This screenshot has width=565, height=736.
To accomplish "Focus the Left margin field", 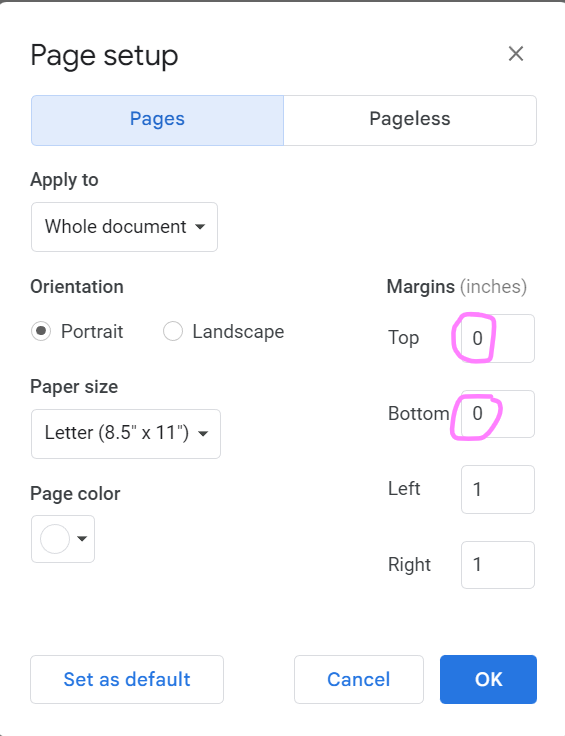I will (497, 489).
